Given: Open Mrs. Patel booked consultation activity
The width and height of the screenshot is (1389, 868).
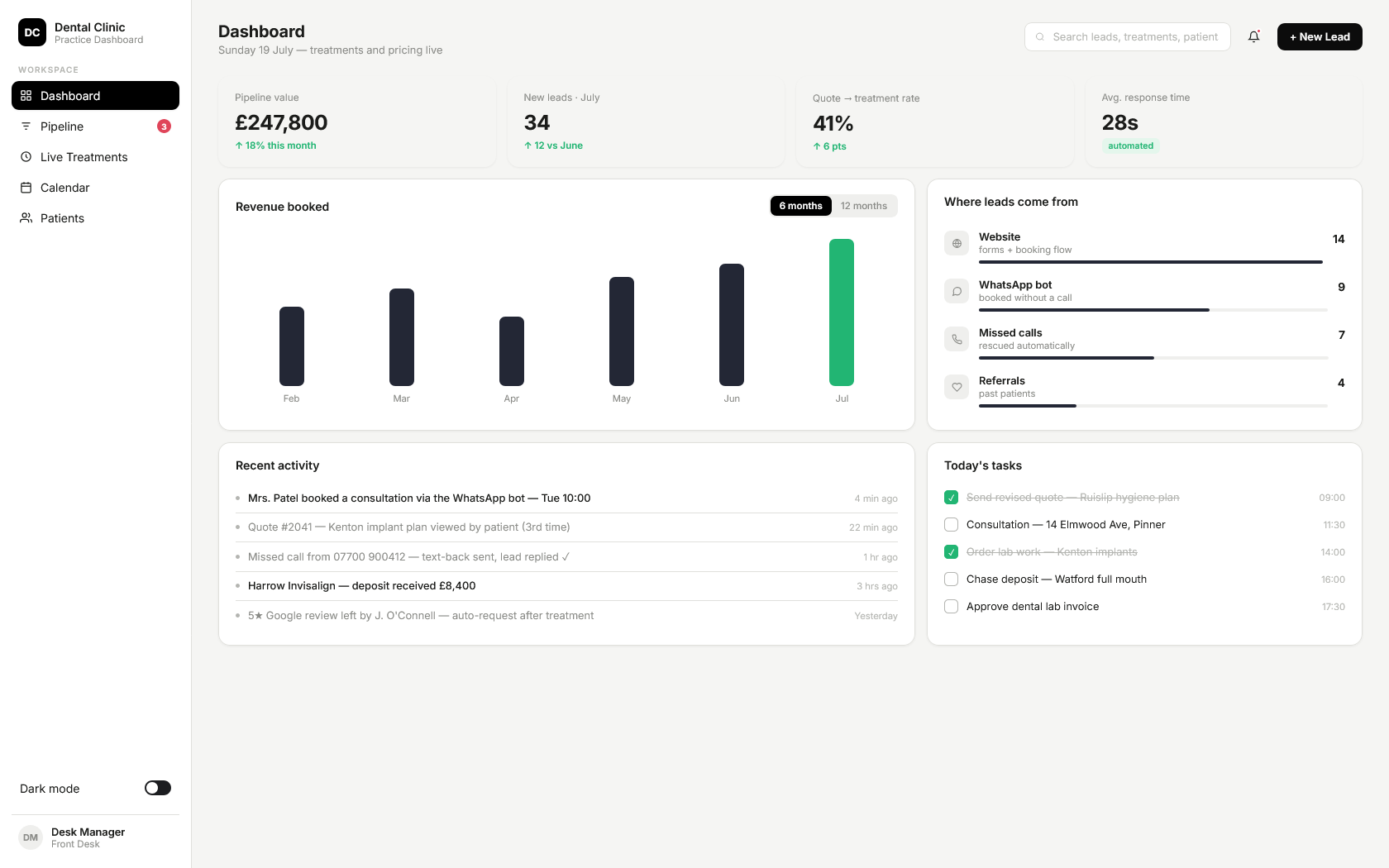Looking at the screenshot, I should coord(566,498).
